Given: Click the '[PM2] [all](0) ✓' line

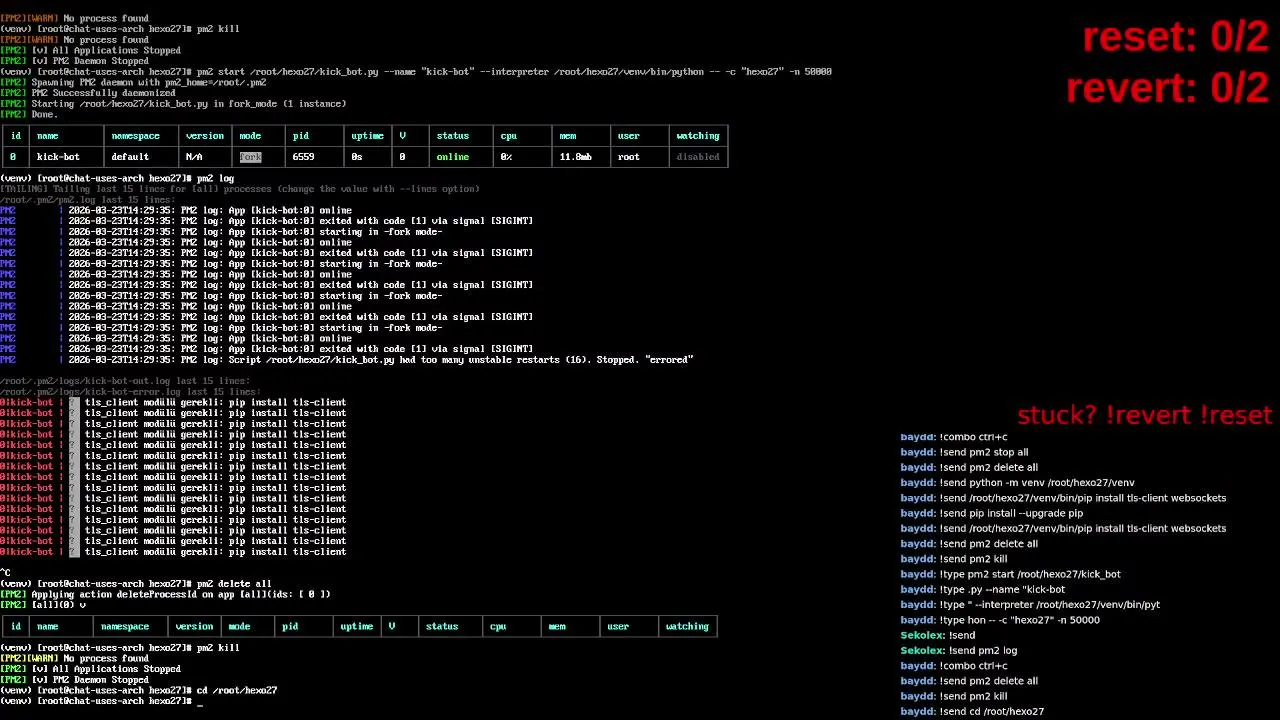Looking at the screenshot, I should click(x=43, y=605).
